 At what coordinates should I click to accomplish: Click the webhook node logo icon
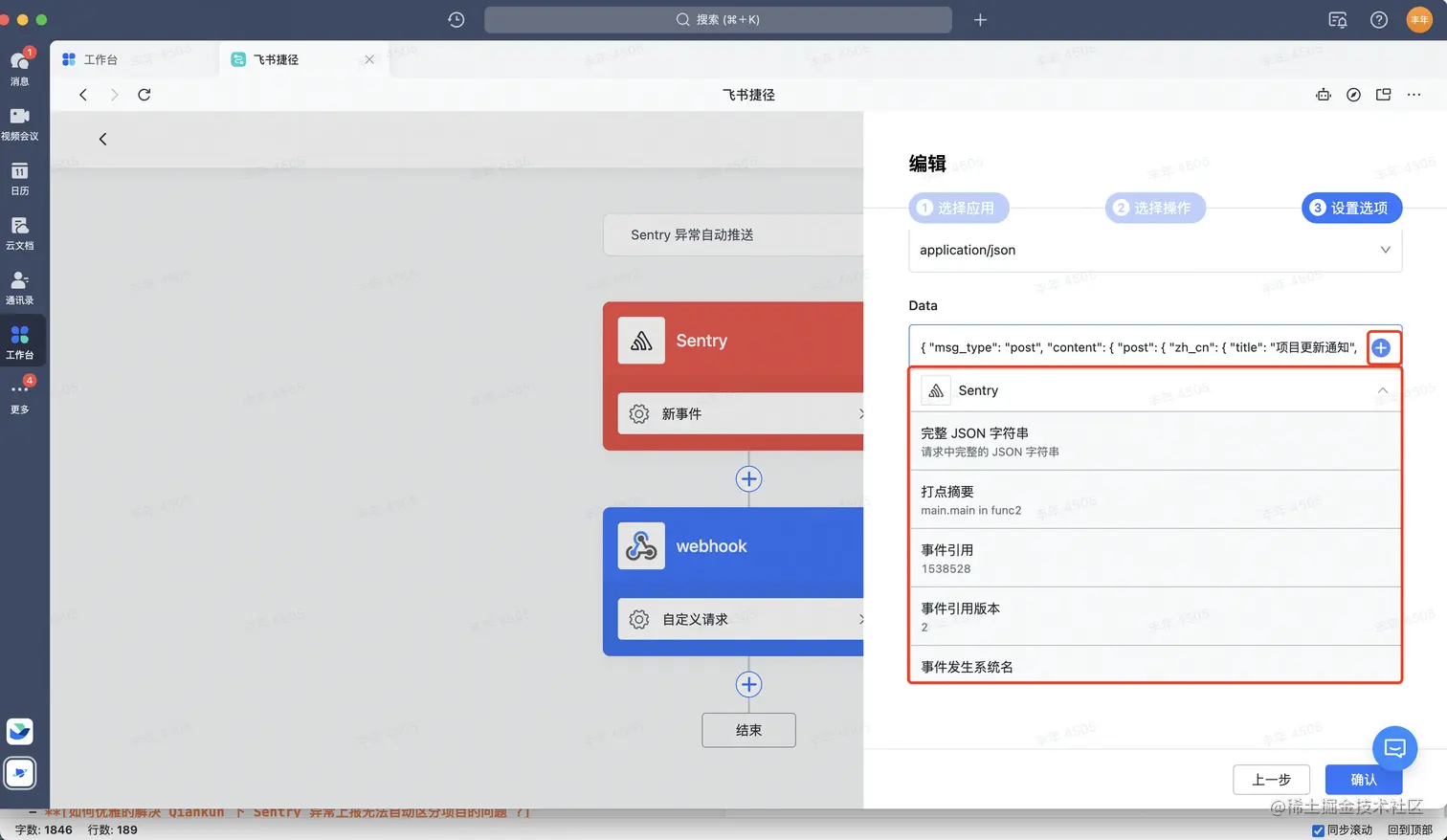(641, 546)
